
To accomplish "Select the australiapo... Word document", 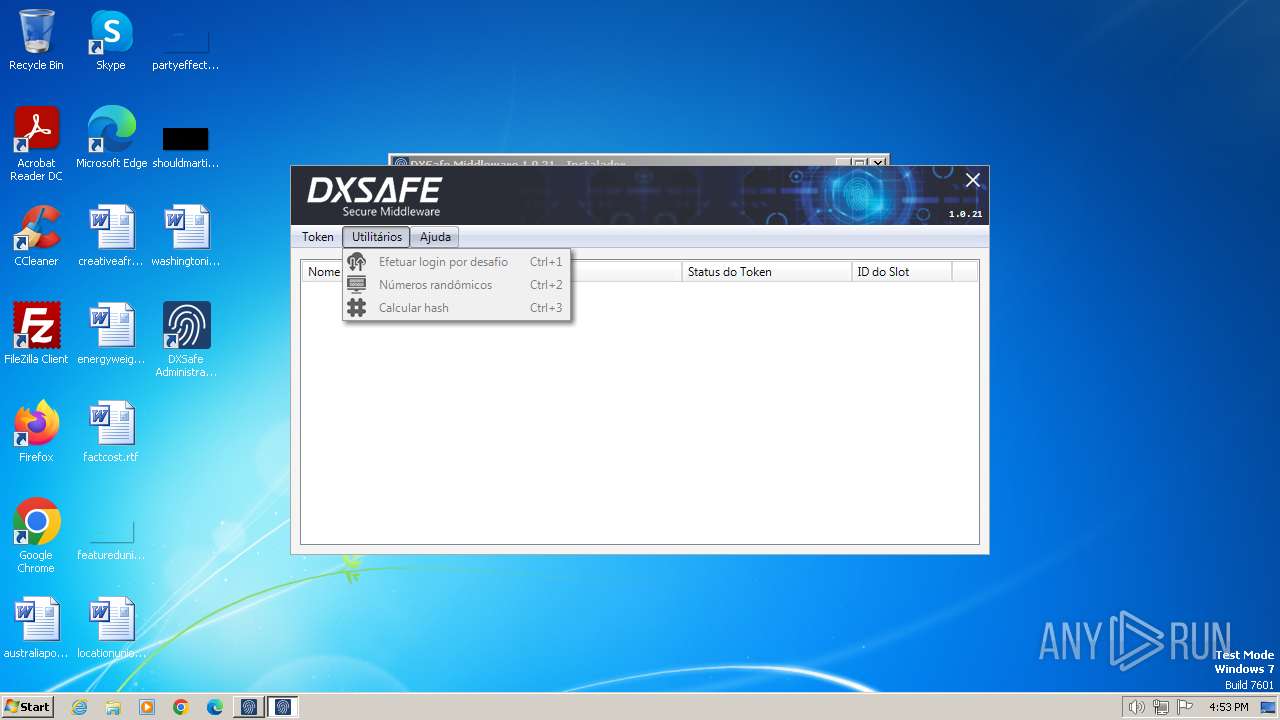I will [36, 629].
